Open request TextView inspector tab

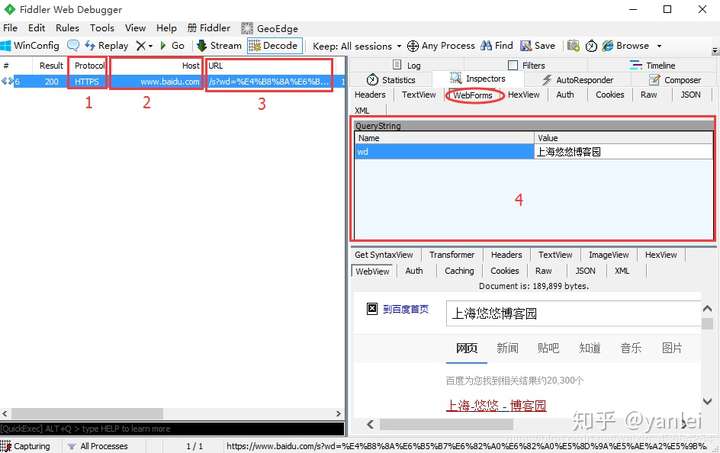[x=419, y=95]
